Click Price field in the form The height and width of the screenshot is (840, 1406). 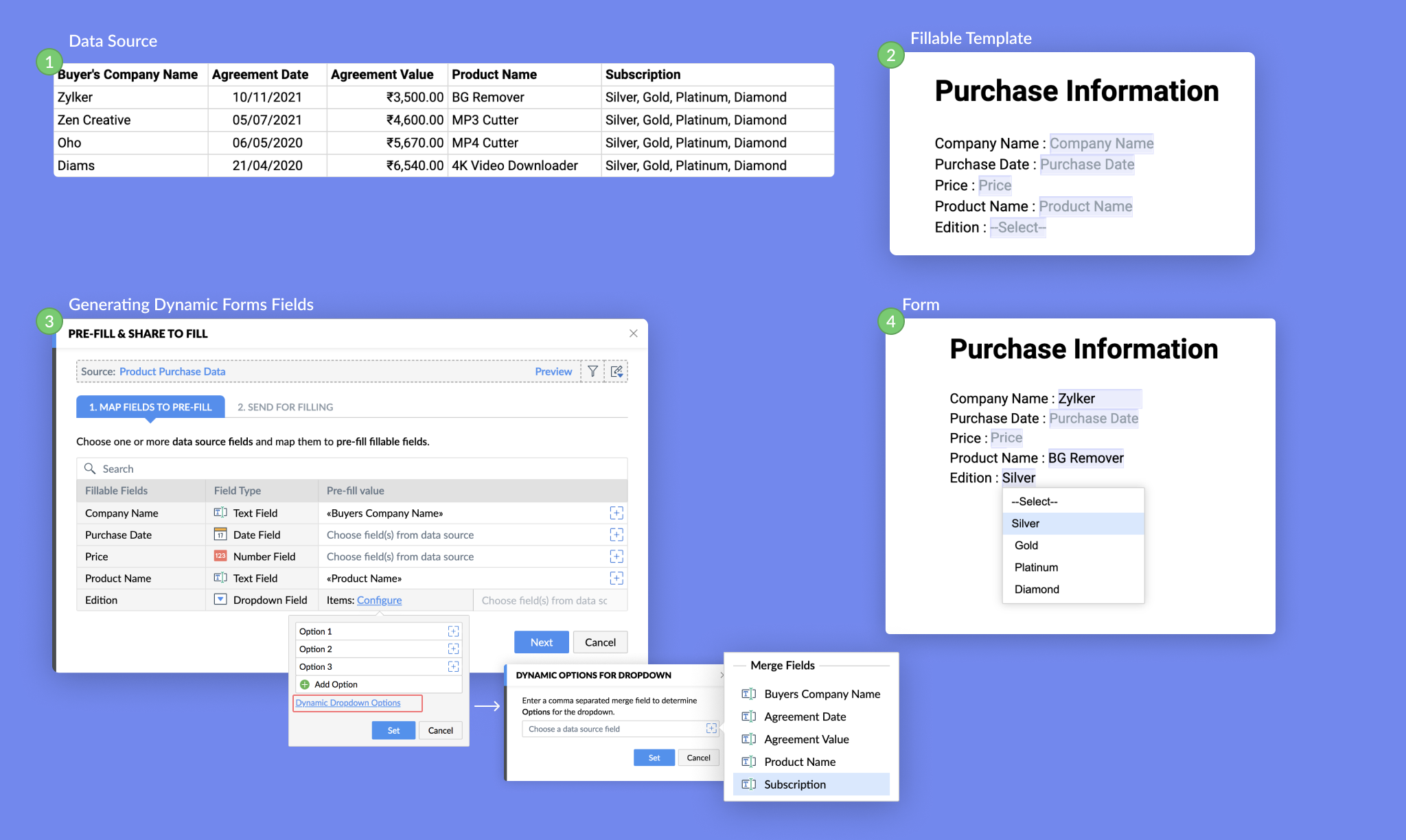(x=1006, y=438)
